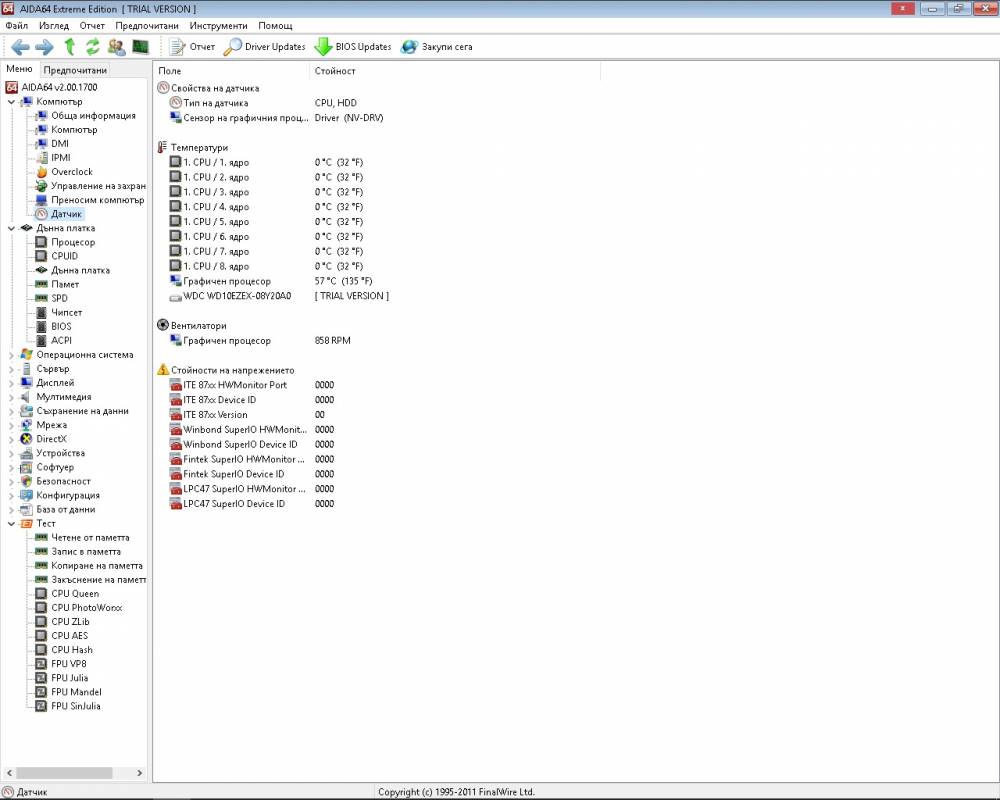Expand the DirectX tree node
Image resolution: width=1000 pixels, height=800 pixels.
tap(11, 439)
